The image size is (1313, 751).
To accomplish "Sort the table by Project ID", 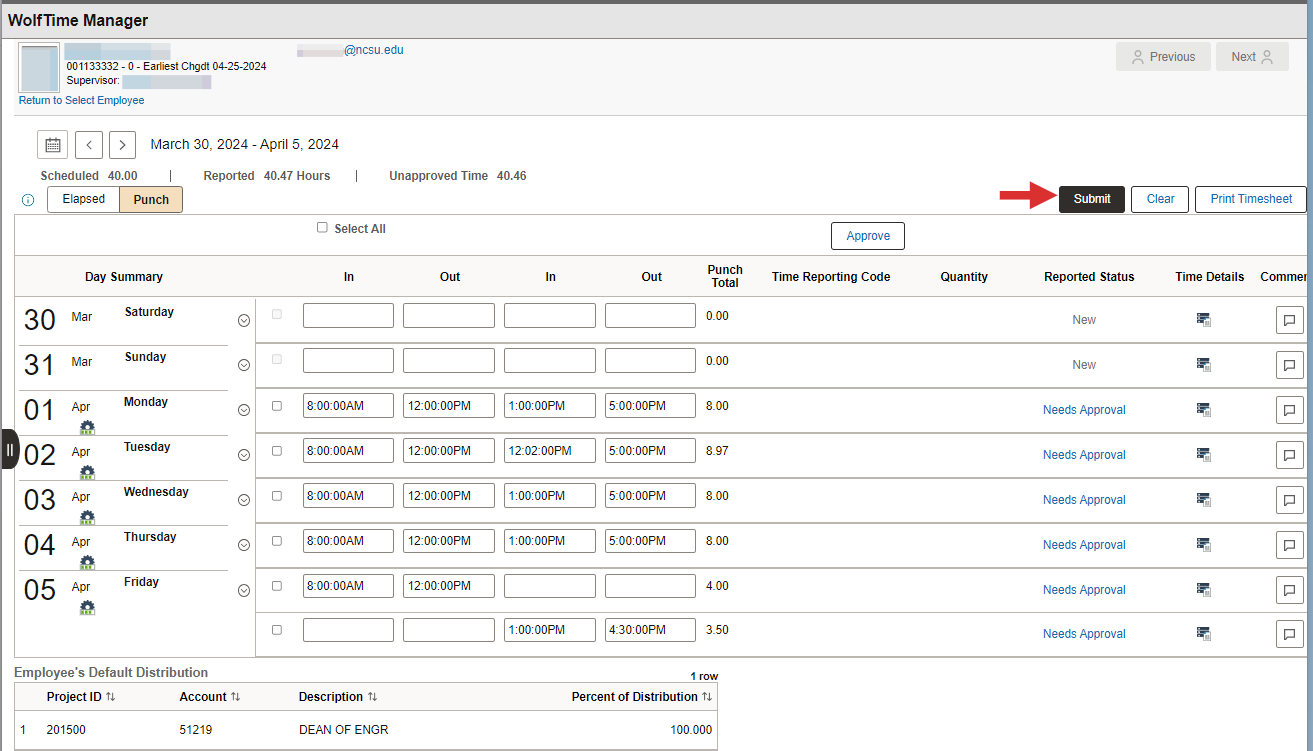I will (x=81, y=697).
